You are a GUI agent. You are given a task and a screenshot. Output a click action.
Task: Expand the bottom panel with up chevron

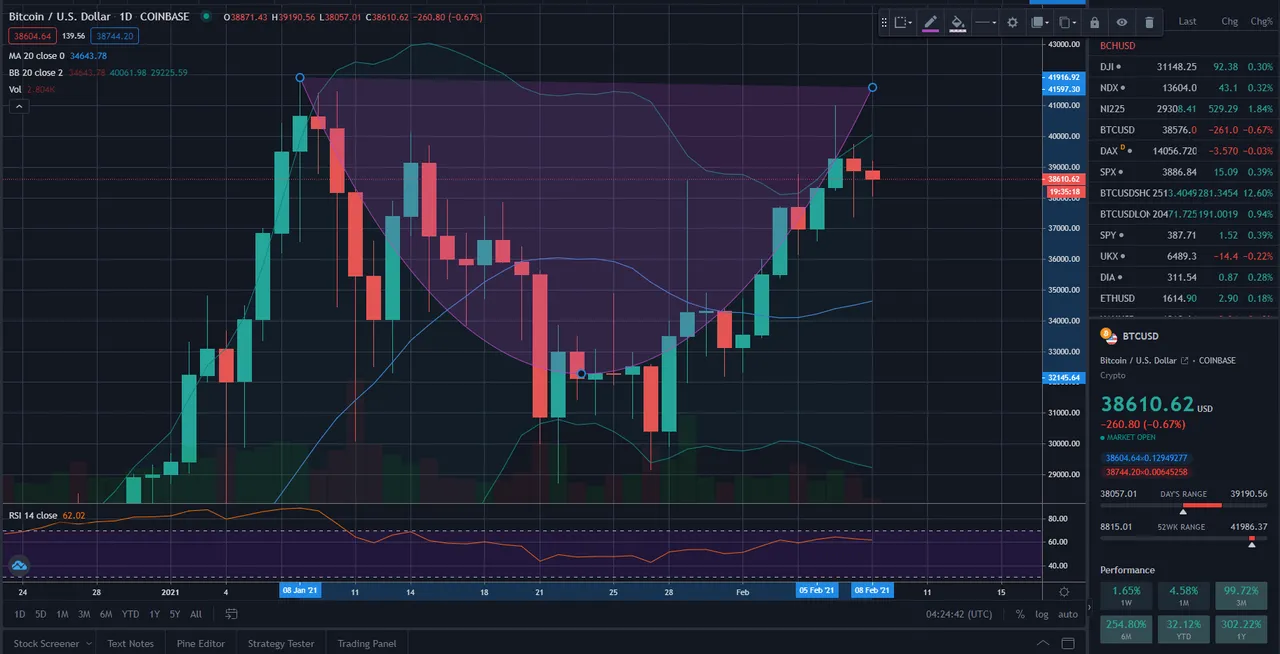[1043, 643]
